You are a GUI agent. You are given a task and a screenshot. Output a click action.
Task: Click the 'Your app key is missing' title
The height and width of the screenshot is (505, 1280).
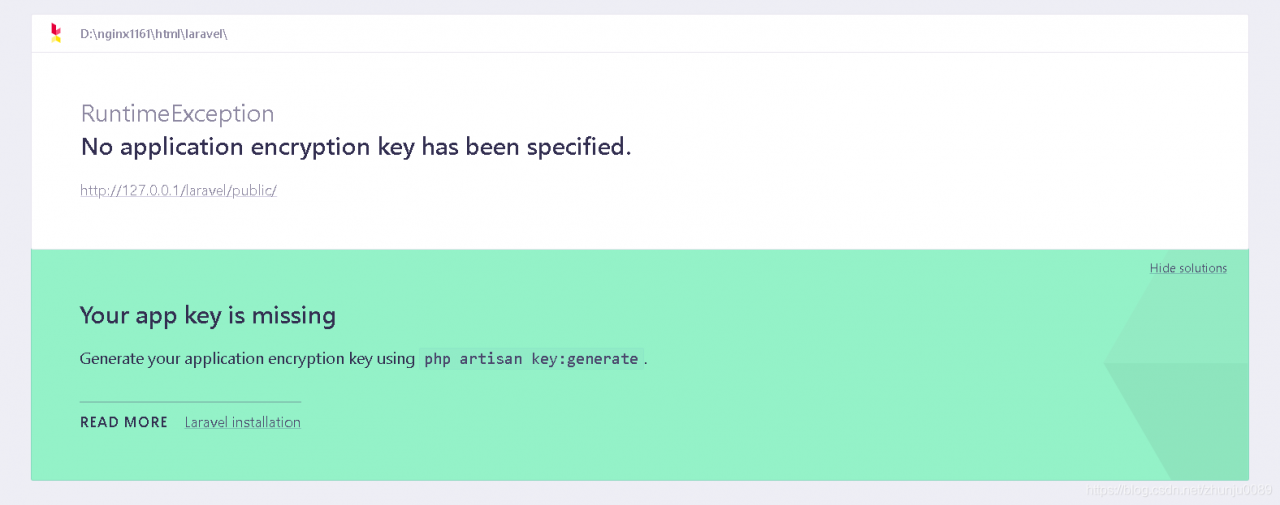point(207,316)
